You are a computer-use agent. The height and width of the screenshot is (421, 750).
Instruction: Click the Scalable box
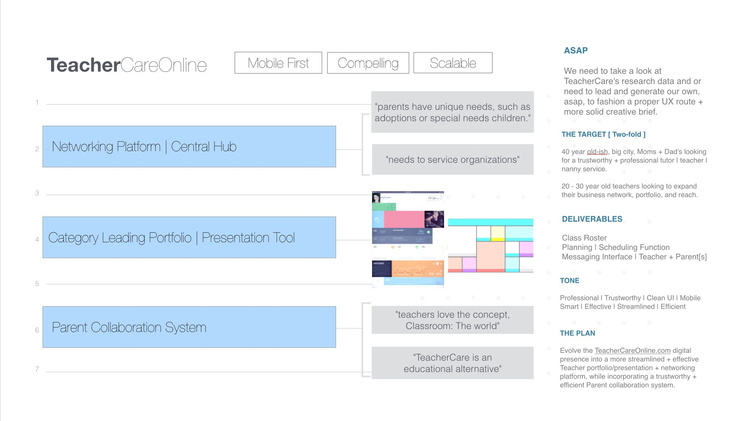[452, 63]
